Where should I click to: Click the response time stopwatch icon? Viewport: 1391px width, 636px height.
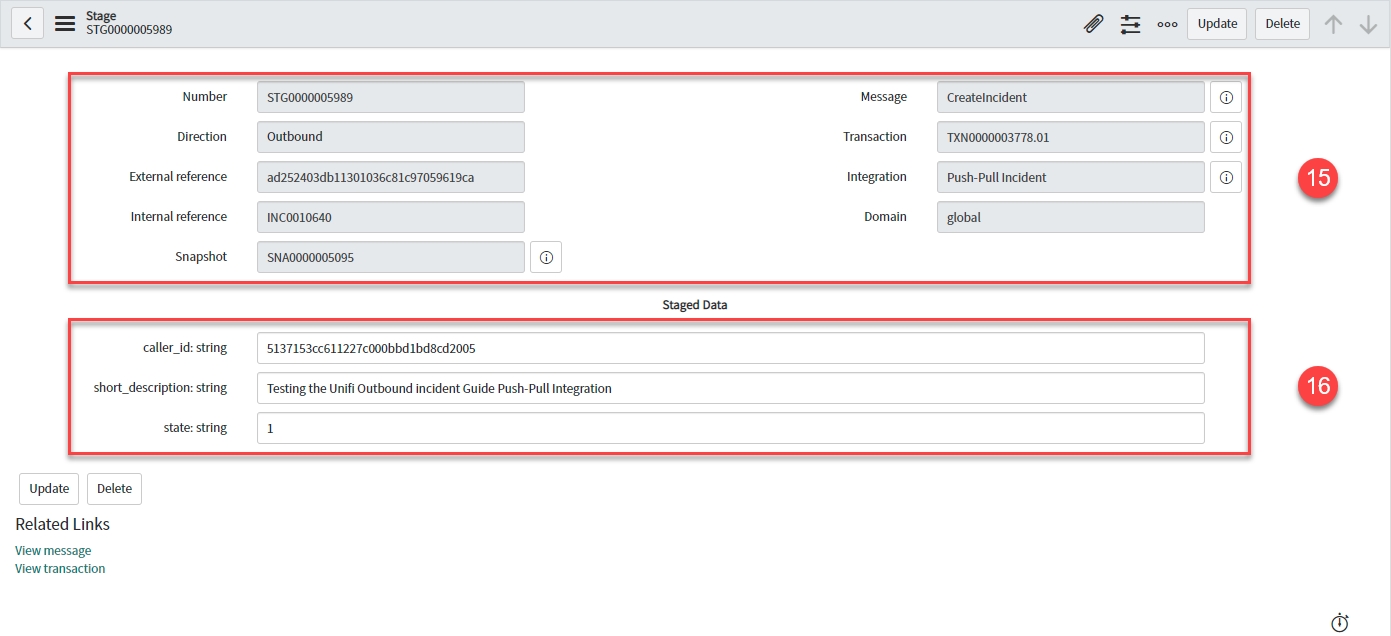[x=1340, y=622]
